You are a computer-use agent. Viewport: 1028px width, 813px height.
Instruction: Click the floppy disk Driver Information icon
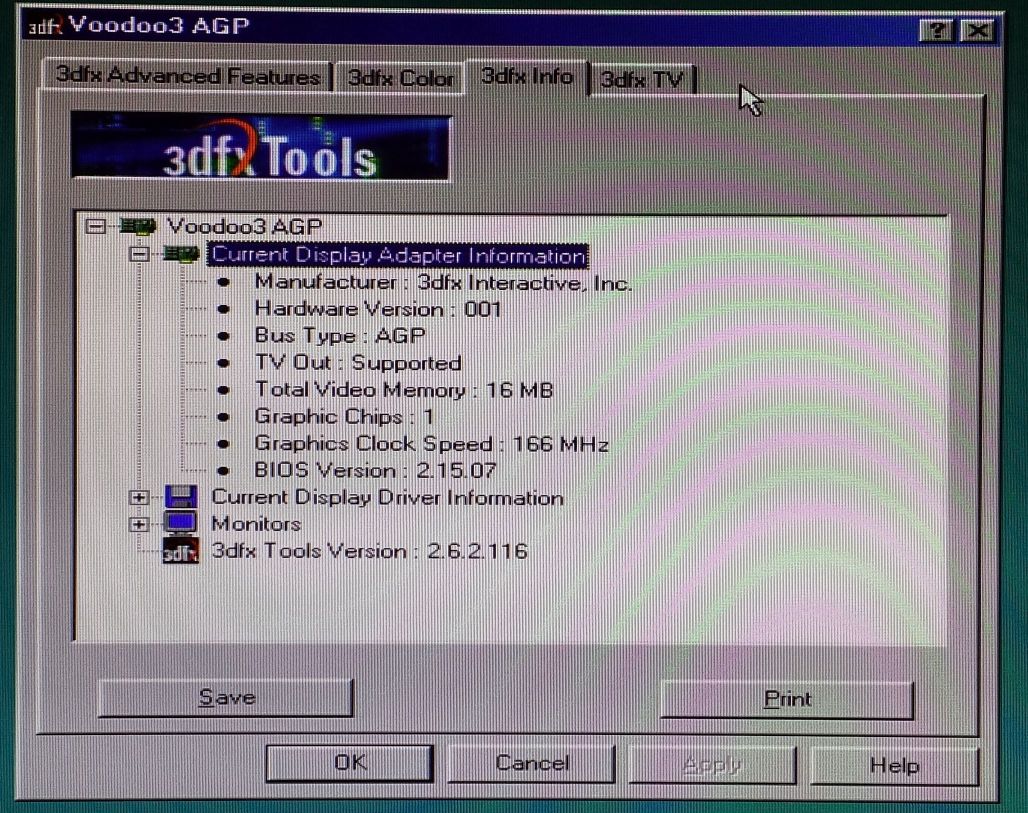pos(180,497)
